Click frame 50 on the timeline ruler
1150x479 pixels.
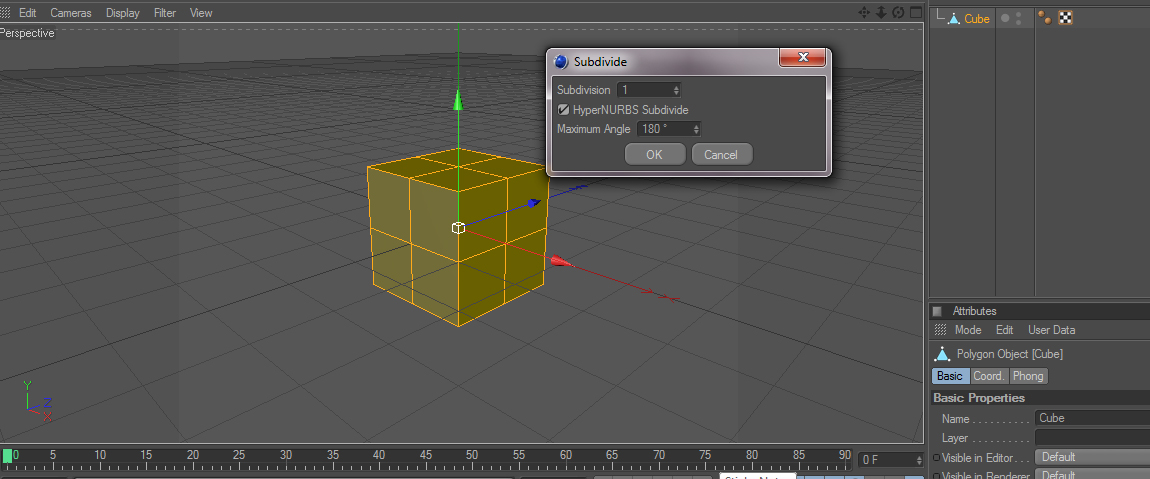[x=472, y=455]
